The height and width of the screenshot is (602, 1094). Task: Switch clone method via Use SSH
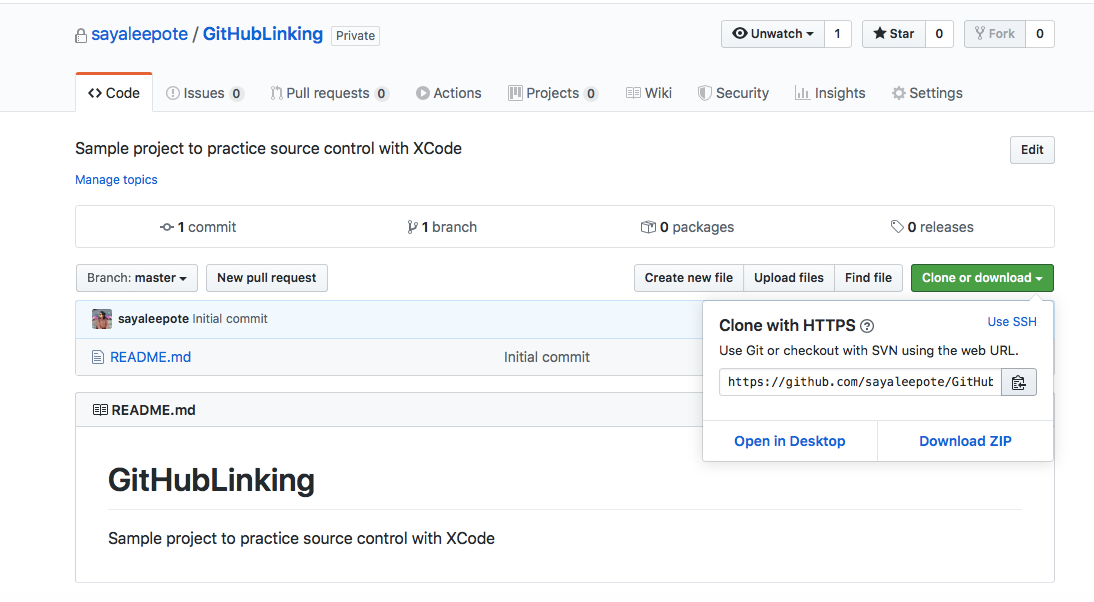point(1012,322)
